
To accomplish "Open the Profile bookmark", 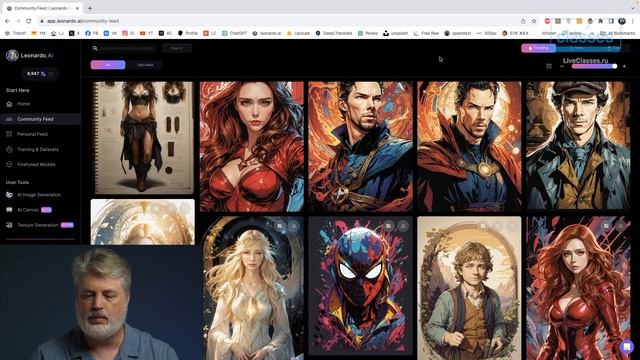I will [x=188, y=33].
